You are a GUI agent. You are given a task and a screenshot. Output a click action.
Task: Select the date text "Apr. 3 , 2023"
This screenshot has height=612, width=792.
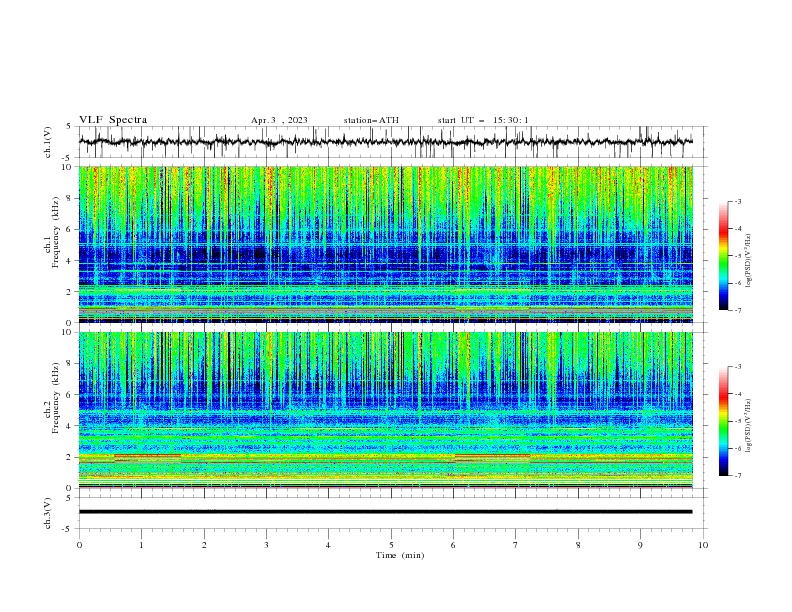coord(279,120)
